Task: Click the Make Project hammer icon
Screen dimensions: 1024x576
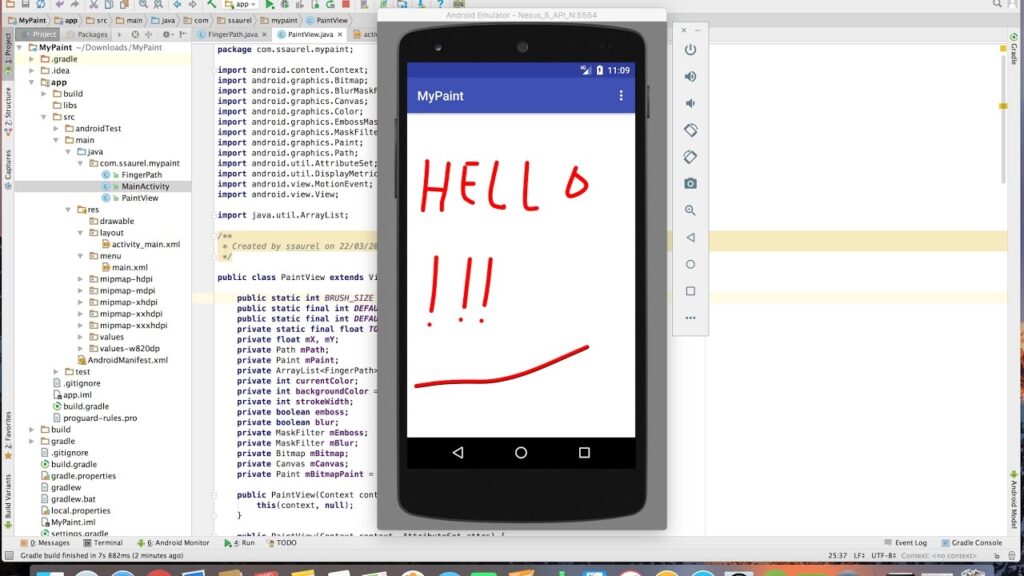Action: tap(212, 4)
